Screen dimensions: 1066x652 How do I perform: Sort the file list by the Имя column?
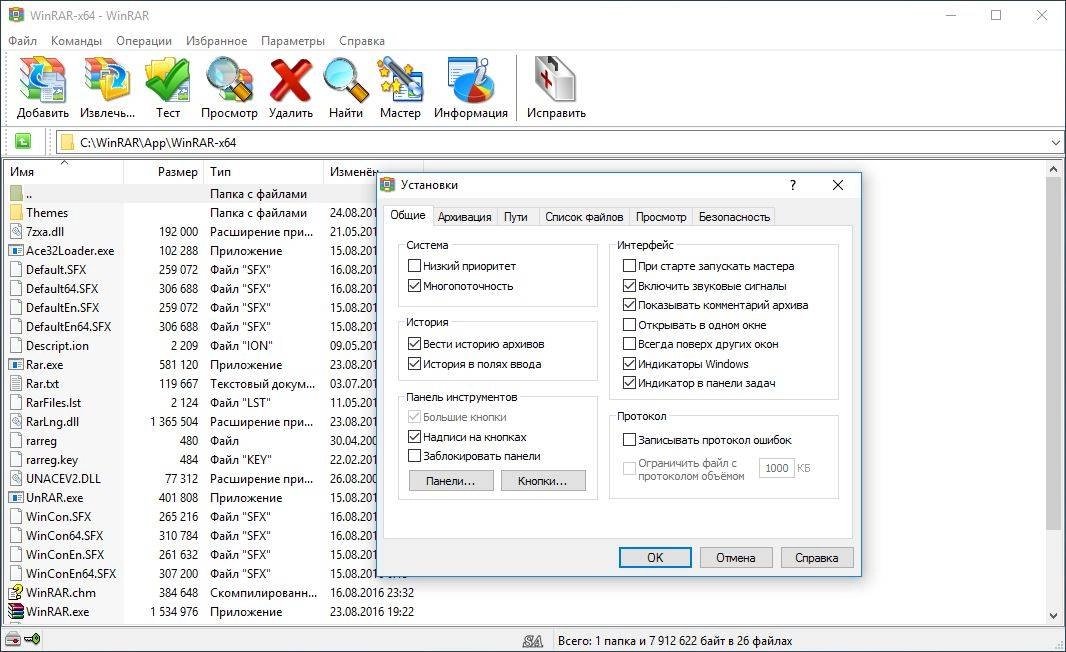pos(65,172)
